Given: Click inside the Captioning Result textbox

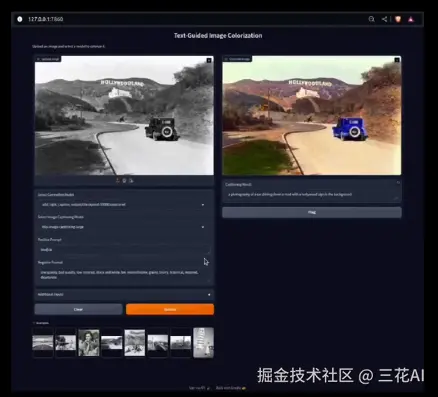Looking at the screenshot, I should [312, 195].
